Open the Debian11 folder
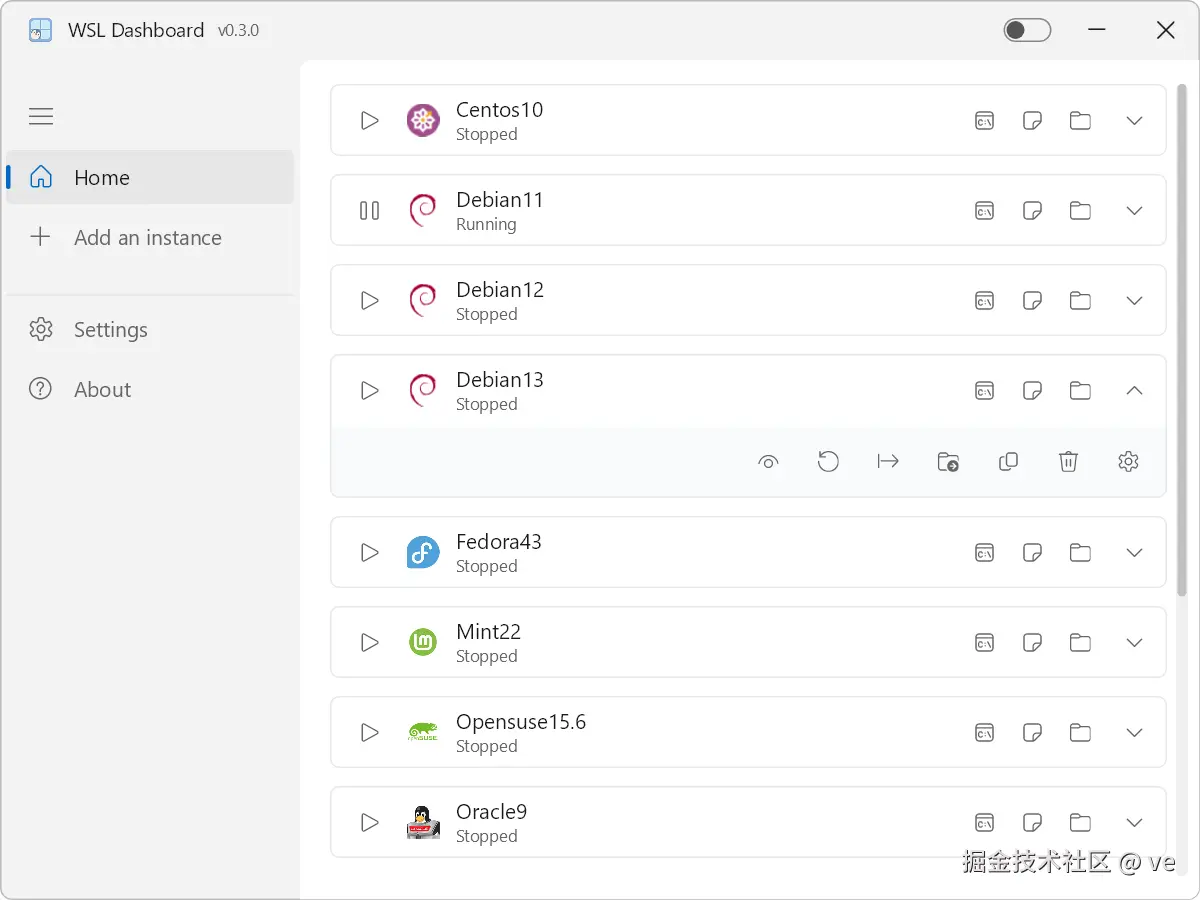Image resolution: width=1200 pixels, height=900 pixels. coord(1080,211)
